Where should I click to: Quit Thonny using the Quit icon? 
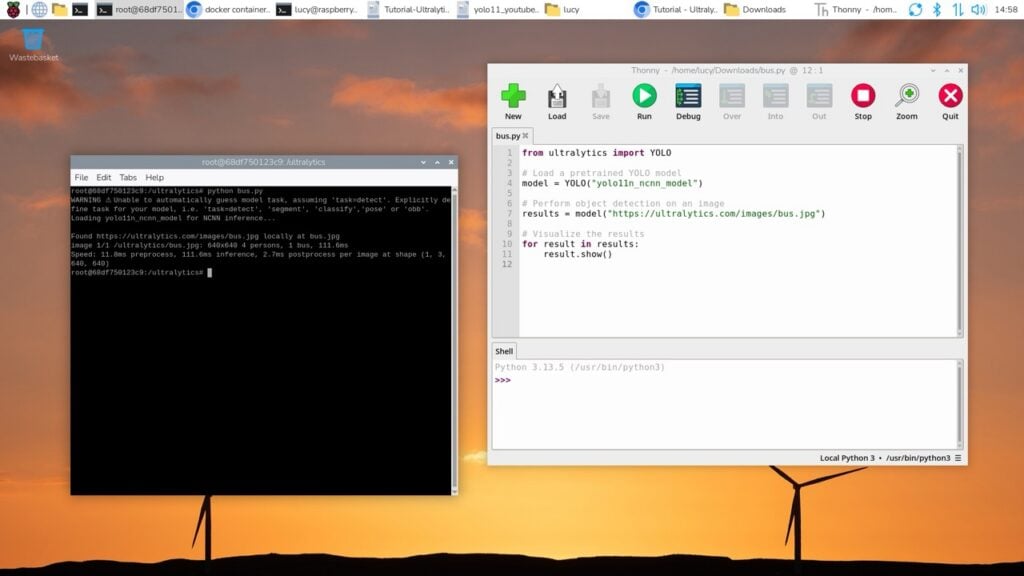pos(950,97)
